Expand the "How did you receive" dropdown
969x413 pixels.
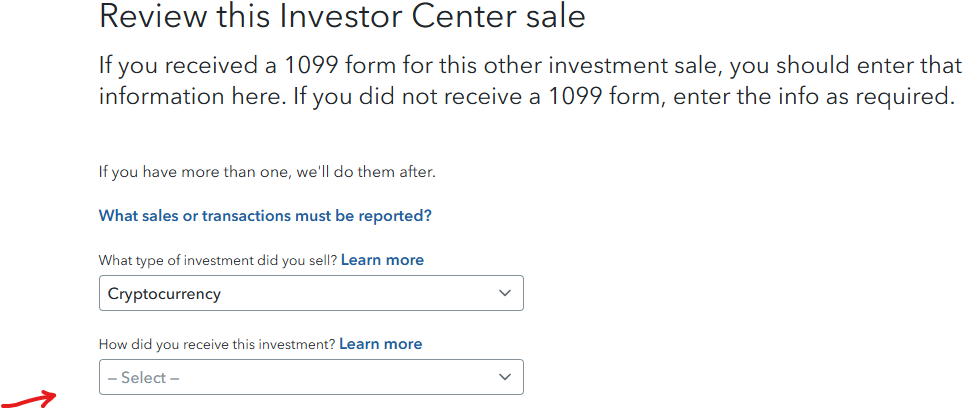[310, 377]
